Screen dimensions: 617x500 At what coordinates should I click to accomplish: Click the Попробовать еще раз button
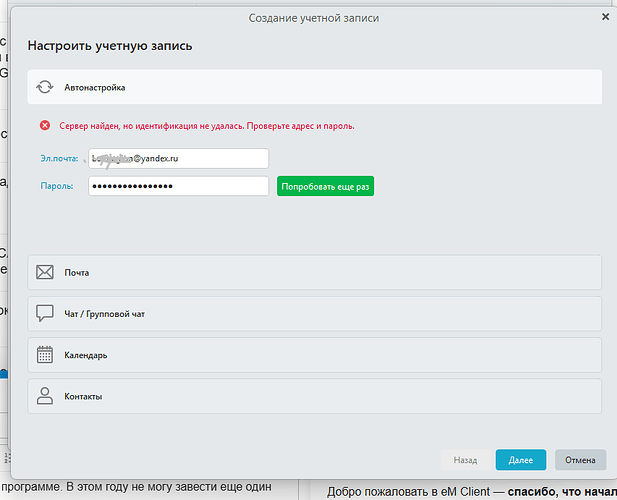tap(325, 186)
